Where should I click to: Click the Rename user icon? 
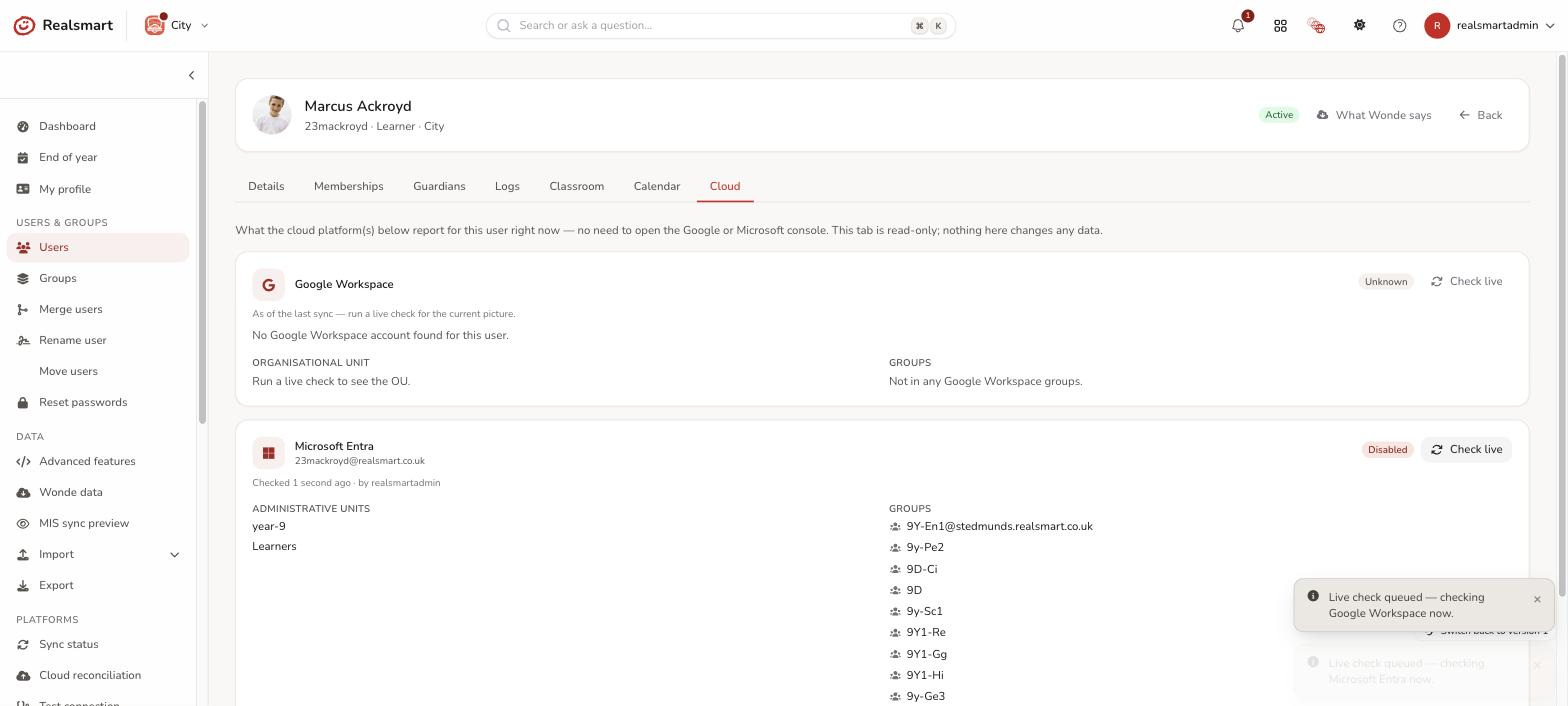[23, 340]
